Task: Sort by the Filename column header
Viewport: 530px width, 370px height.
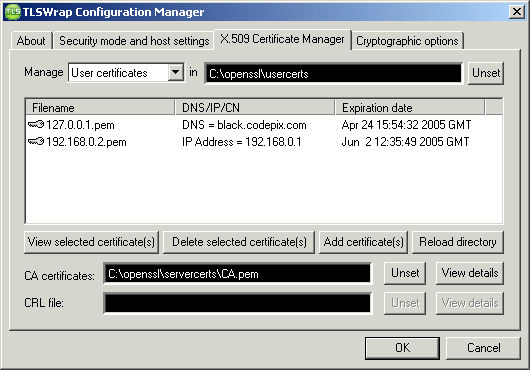Action: click(x=100, y=107)
